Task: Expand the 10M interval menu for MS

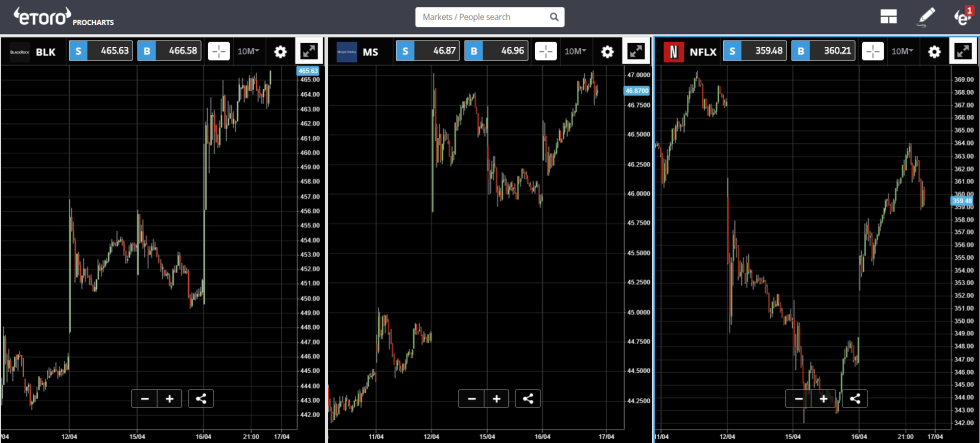Action: click(575, 52)
